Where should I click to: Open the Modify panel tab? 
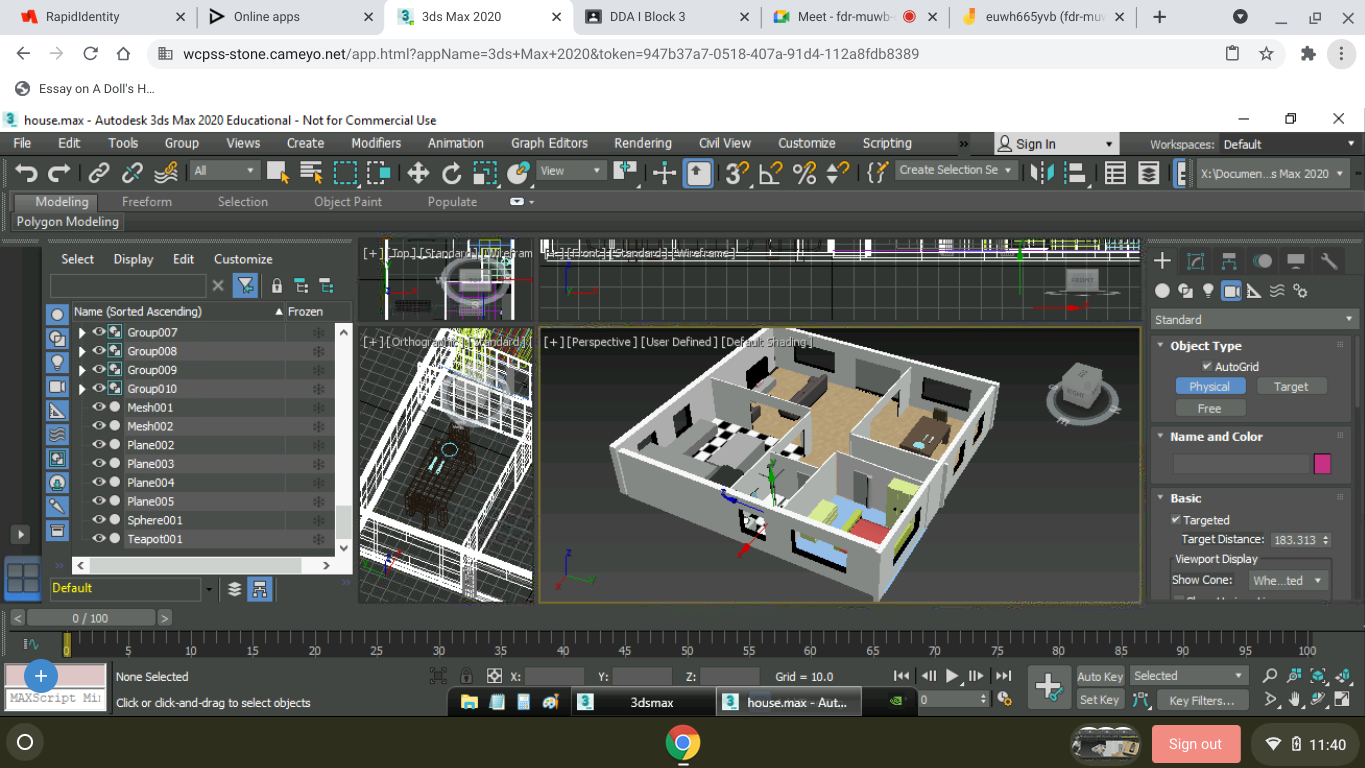point(1195,262)
